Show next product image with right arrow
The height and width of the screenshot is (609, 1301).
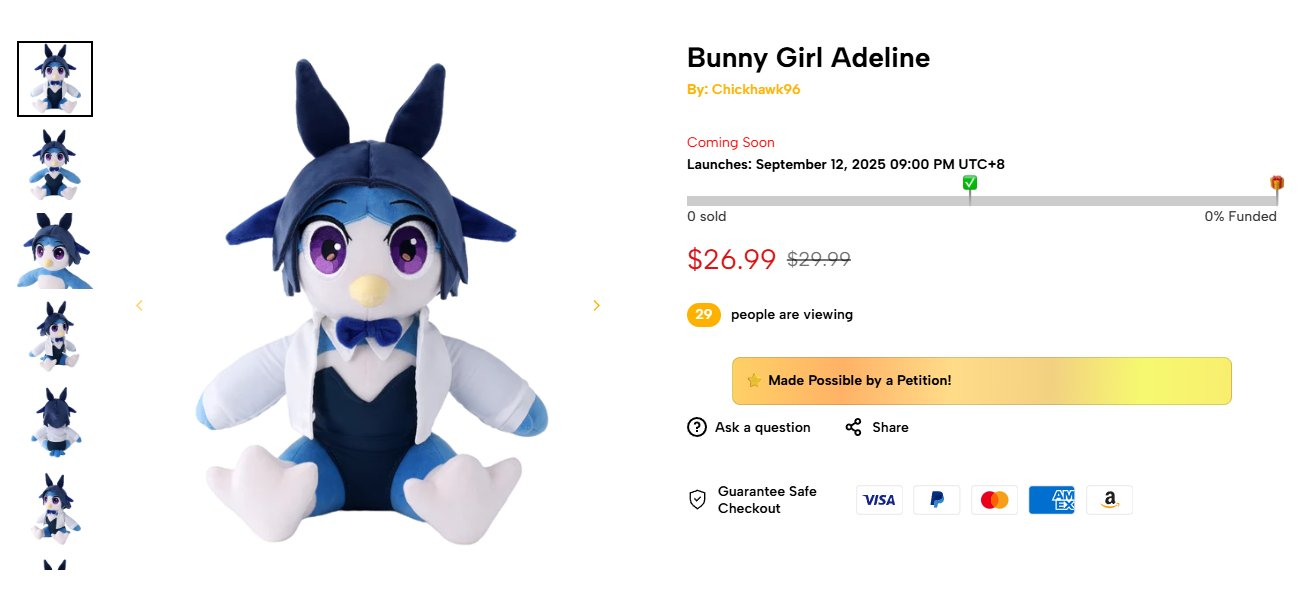[596, 306]
